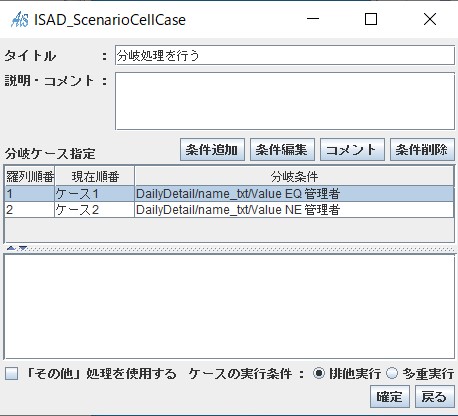Select the ケース2 row with NE 管理者

coord(229,210)
